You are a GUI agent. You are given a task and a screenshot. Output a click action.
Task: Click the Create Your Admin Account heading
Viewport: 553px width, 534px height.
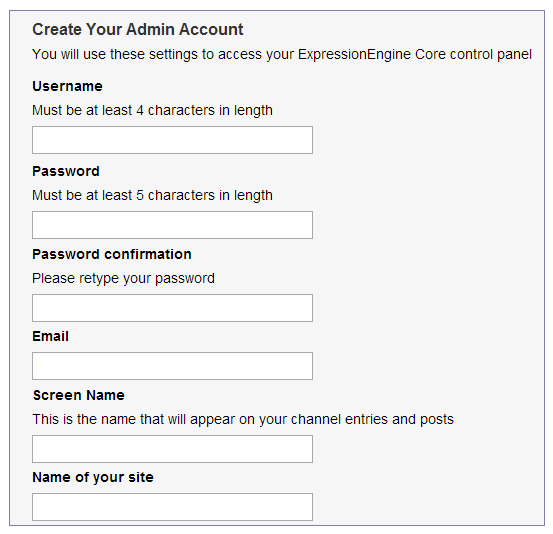138,29
